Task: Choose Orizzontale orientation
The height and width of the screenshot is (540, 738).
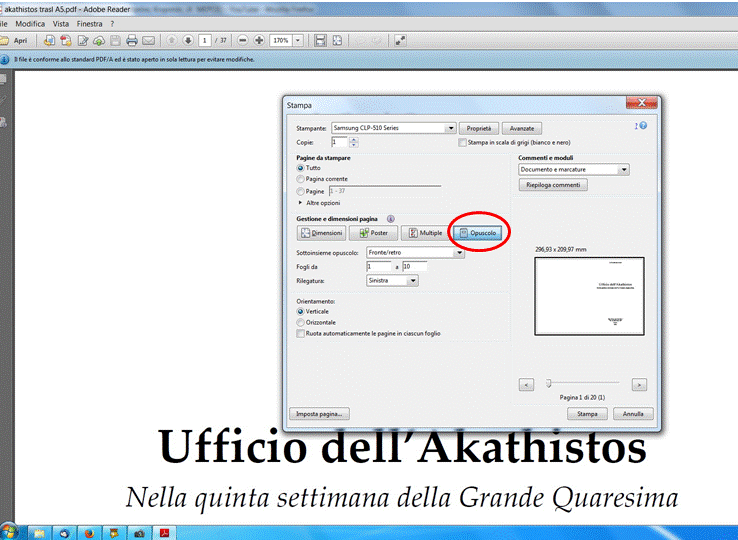Action: (301, 323)
